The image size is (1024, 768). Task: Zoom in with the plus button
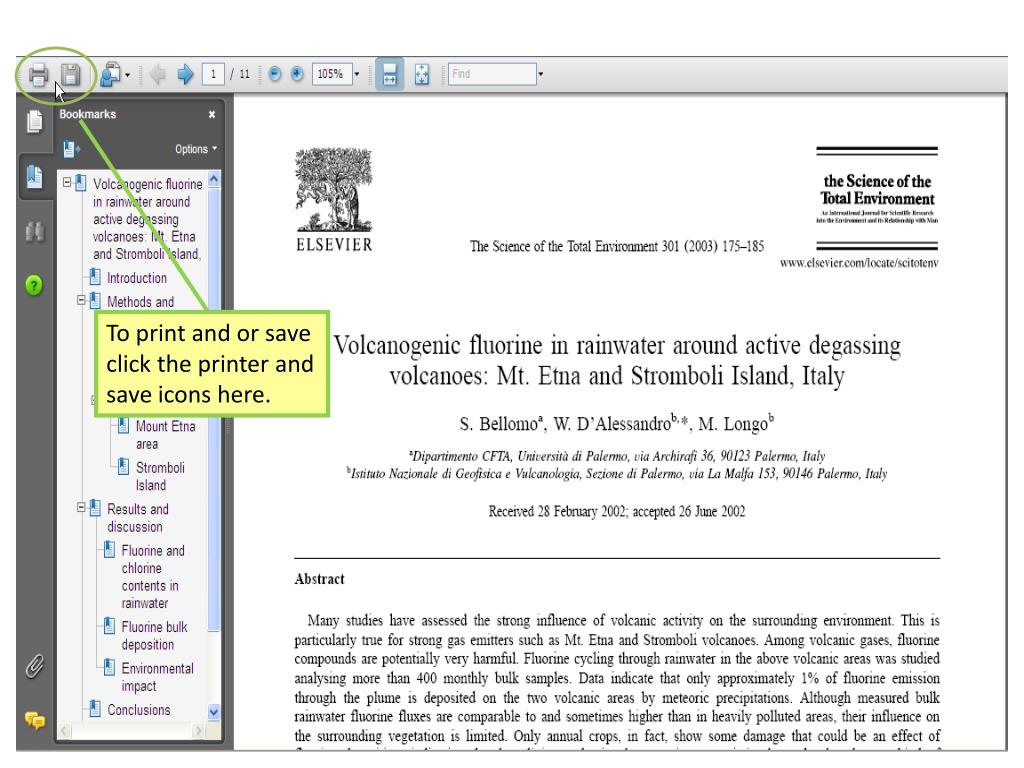pos(297,74)
